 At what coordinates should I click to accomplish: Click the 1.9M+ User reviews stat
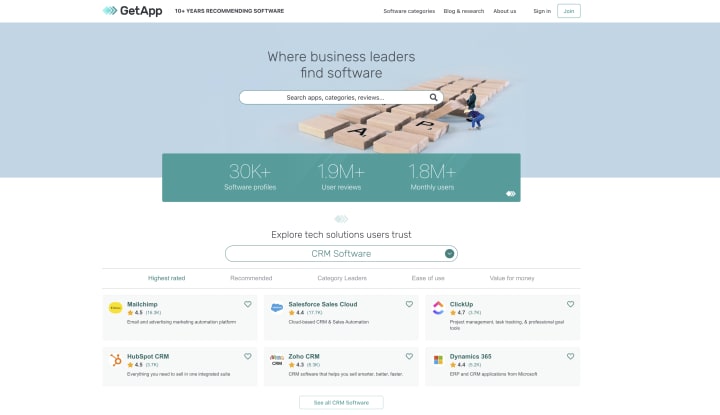coord(341,177)
